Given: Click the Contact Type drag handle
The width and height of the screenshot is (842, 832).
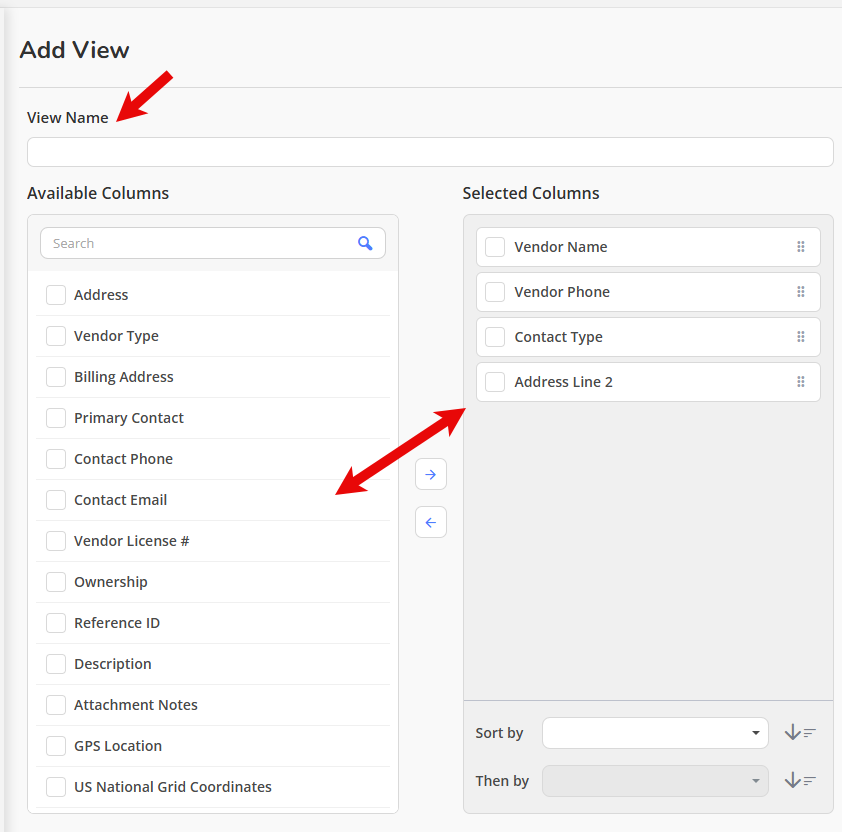Looking at the screenshot, I should 801,337.
